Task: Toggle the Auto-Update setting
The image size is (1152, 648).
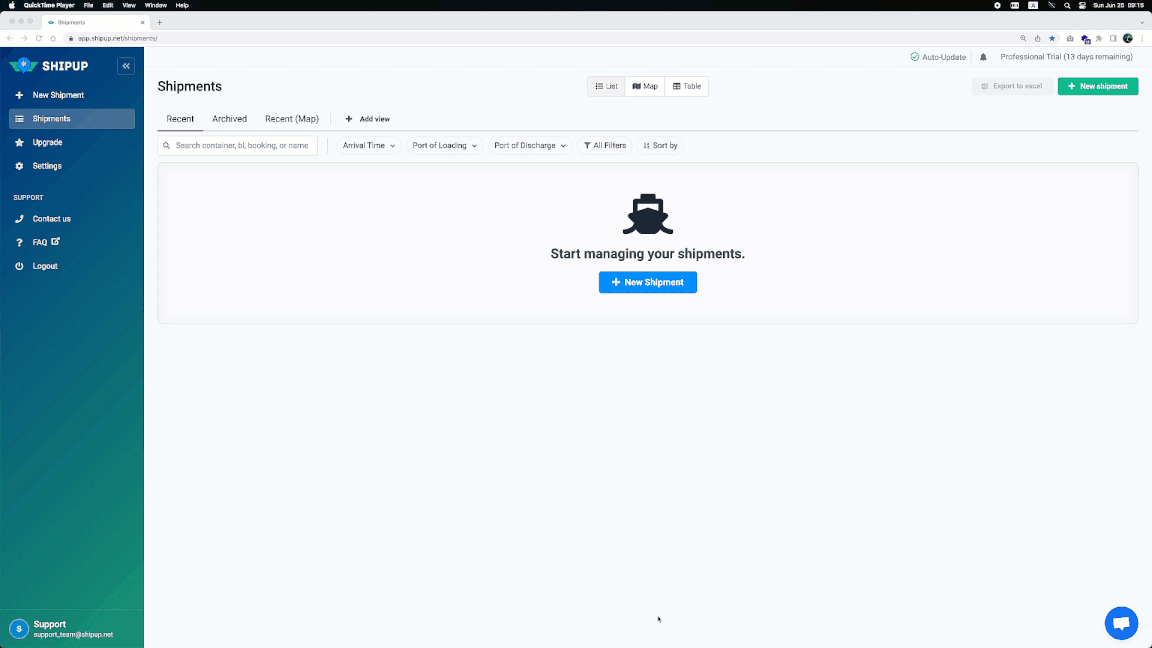Action: (938, 57)
